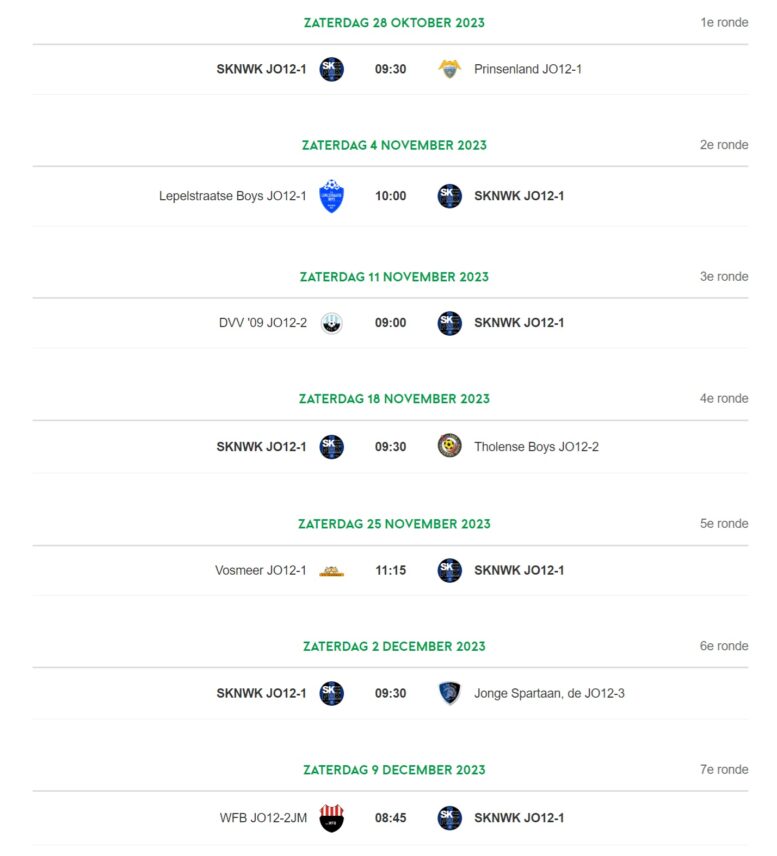Click the Jonge Spartaan JO12-3 shield logo
Viewport: 777px width, 856px height.
pos(449,693)
